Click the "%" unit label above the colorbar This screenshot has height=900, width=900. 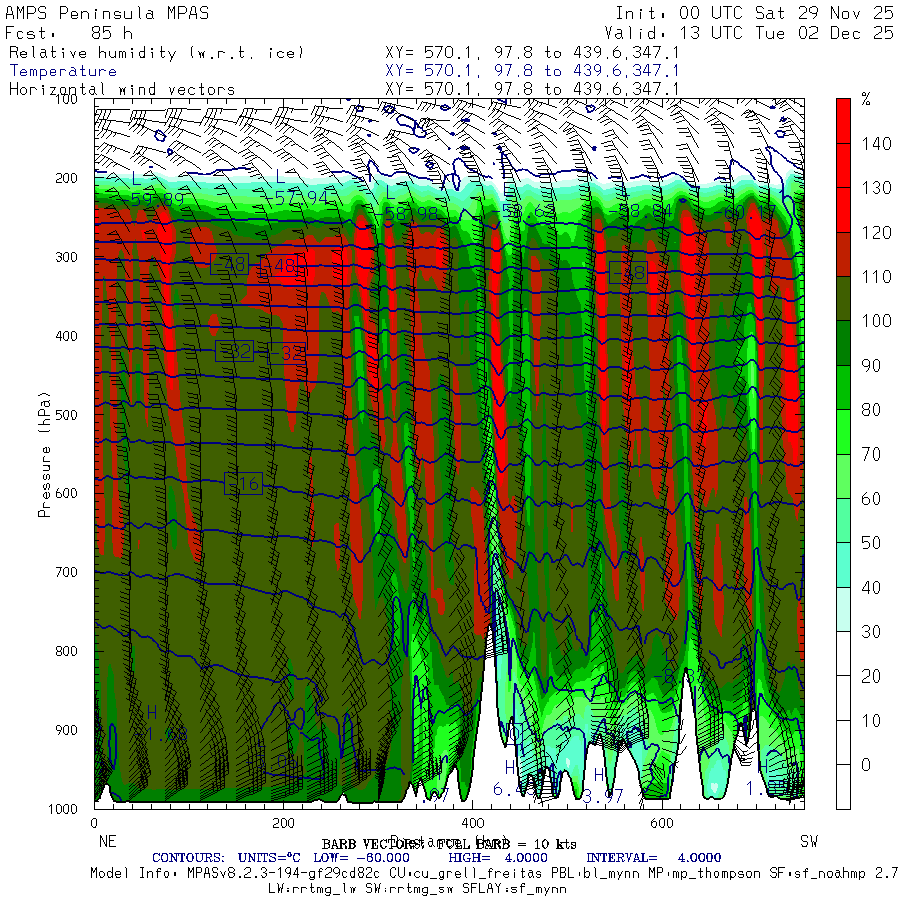click(866, 99)
